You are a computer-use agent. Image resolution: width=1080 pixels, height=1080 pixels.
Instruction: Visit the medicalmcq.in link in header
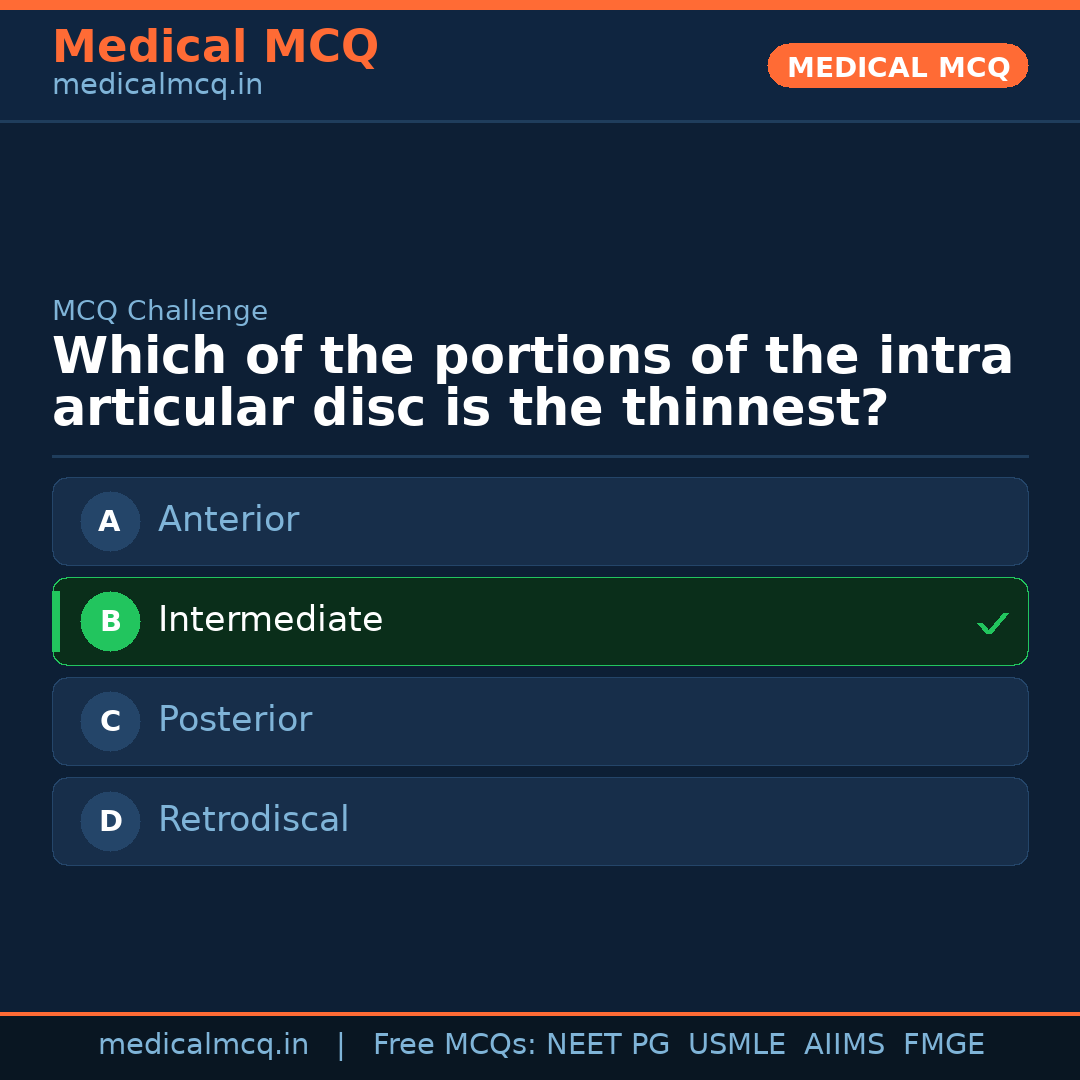(157, 85)
